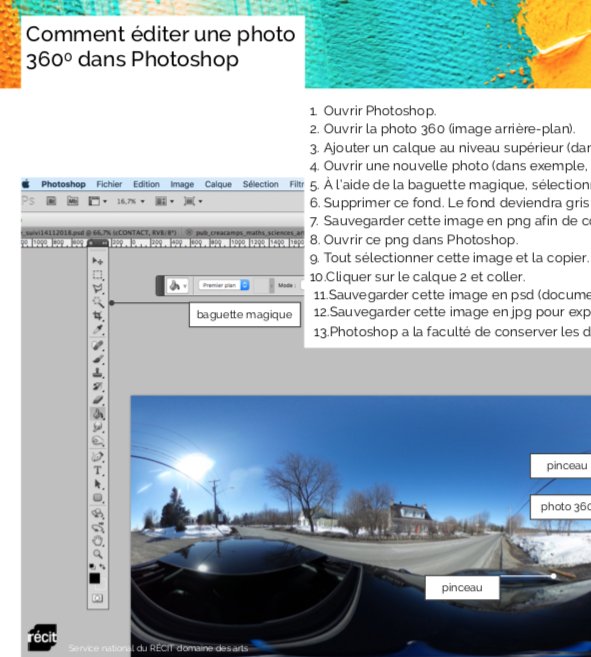Select the Crop tool
This screenshot has height=657, width=591.
(x=98, y=316)
